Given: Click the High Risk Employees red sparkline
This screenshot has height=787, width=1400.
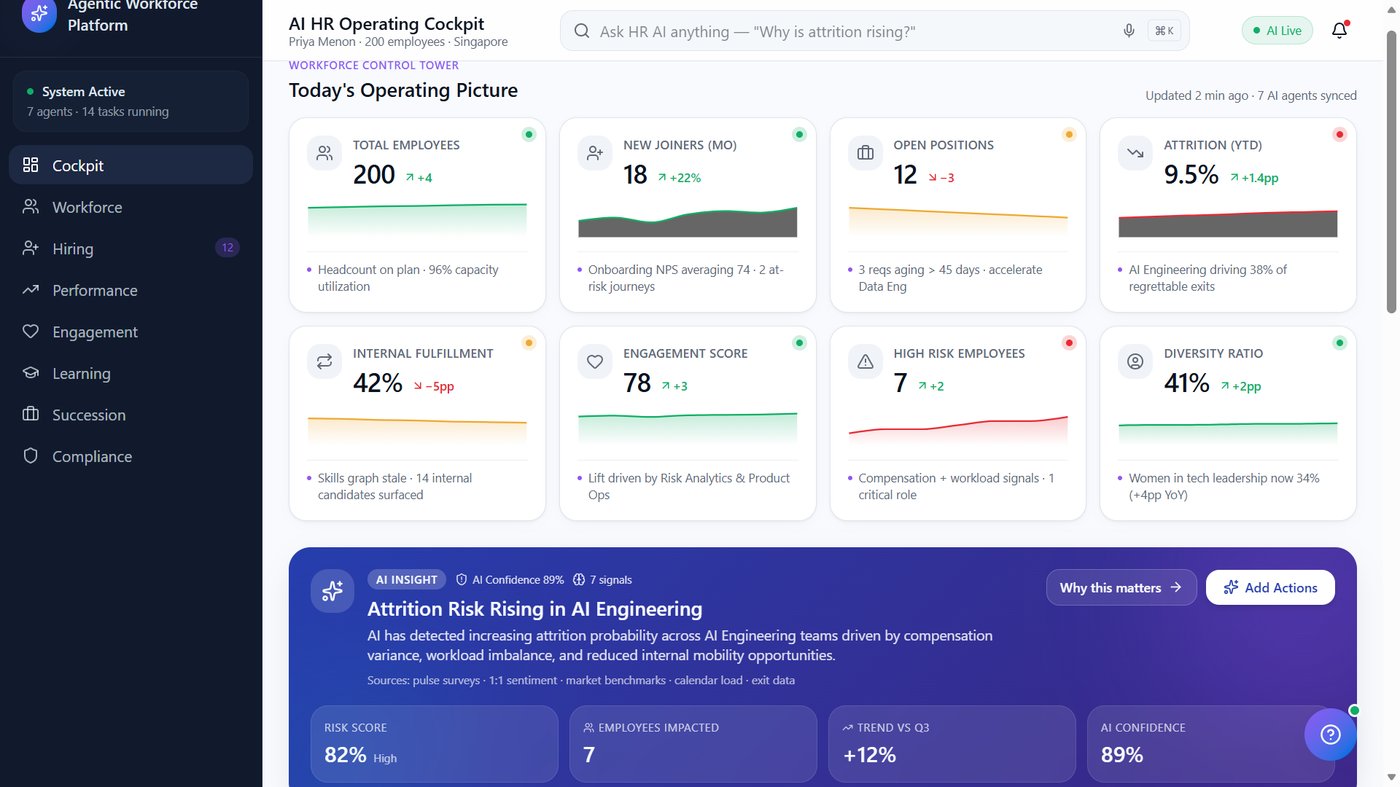Looking at the screenshot, I should point(958,428).
